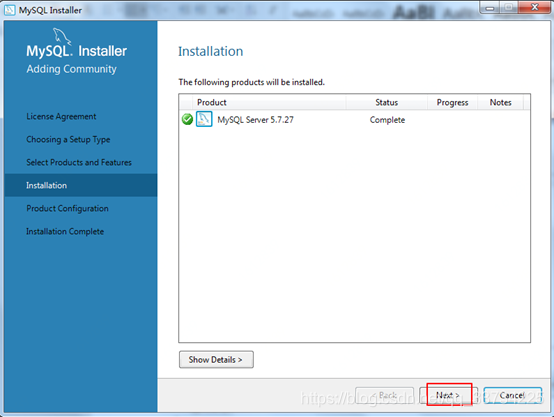Go back using the Back button
This screenshot has height=417, width=554.
384,395
